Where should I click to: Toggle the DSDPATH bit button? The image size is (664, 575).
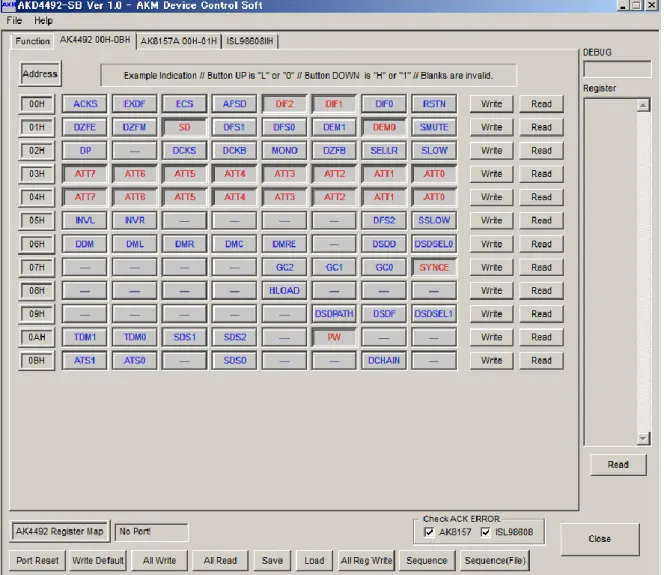click(334, 314)
